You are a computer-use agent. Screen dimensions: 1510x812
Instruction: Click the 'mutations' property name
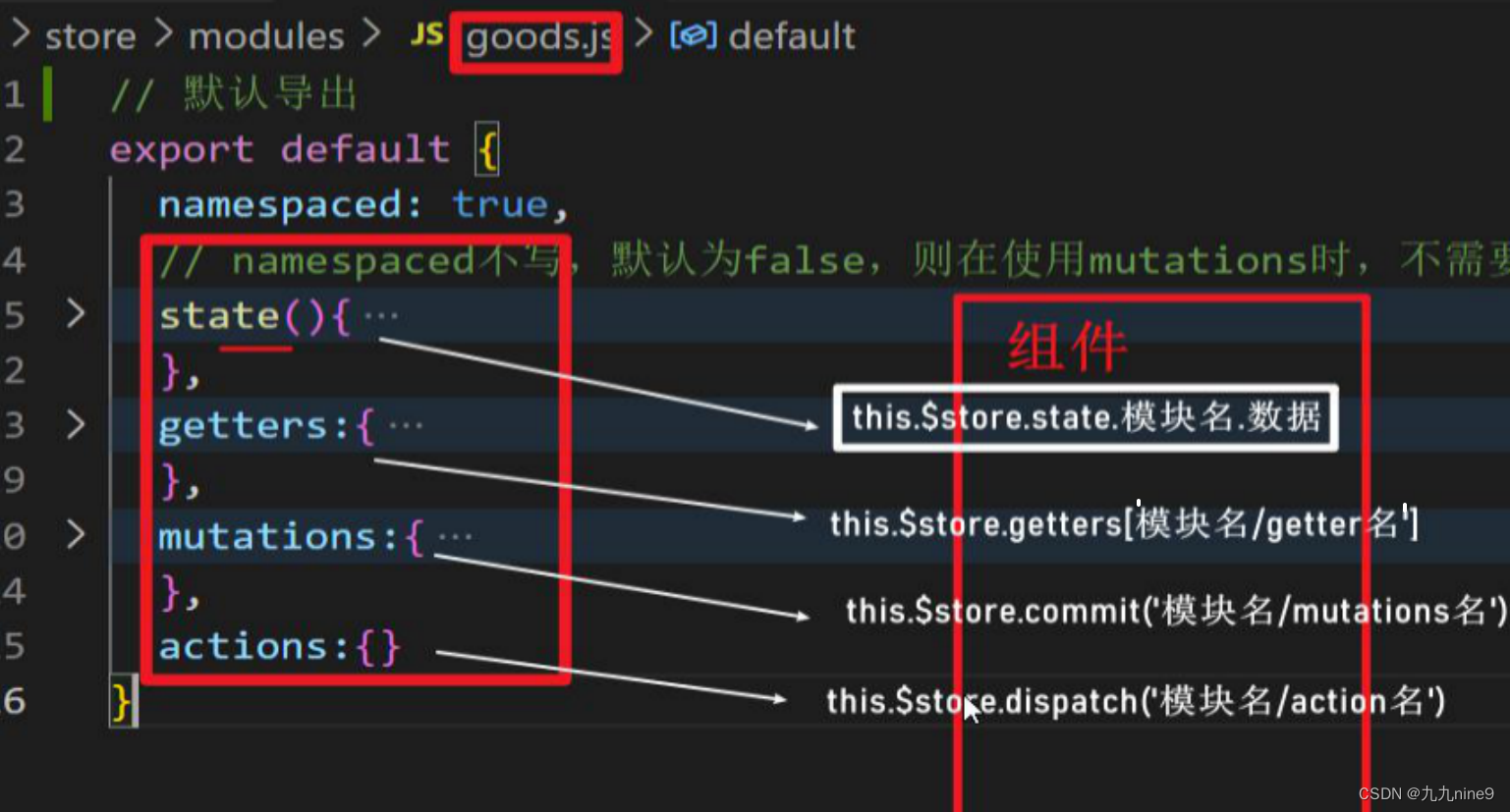click(268, 536)
